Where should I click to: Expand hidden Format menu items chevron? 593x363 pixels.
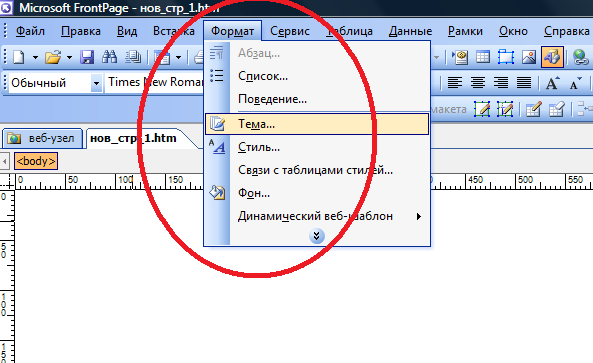click(317, 236)
